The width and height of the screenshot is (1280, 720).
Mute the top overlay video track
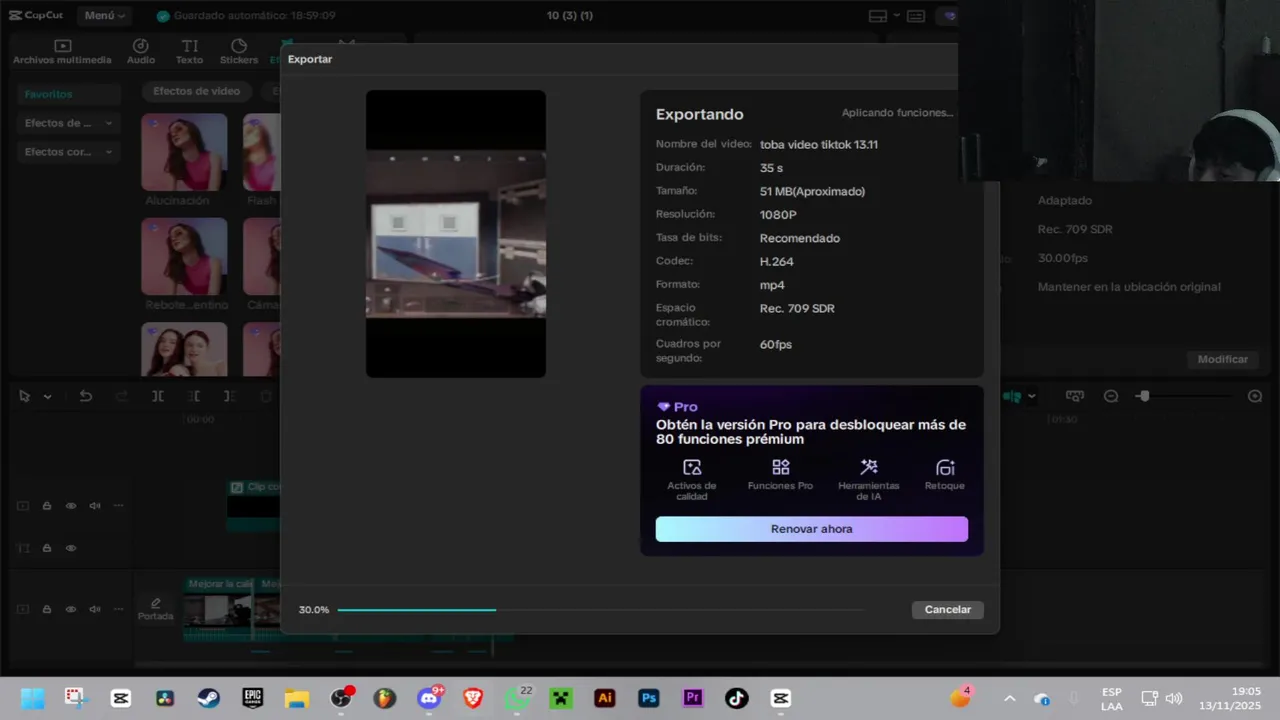click(x=95, y=506)
